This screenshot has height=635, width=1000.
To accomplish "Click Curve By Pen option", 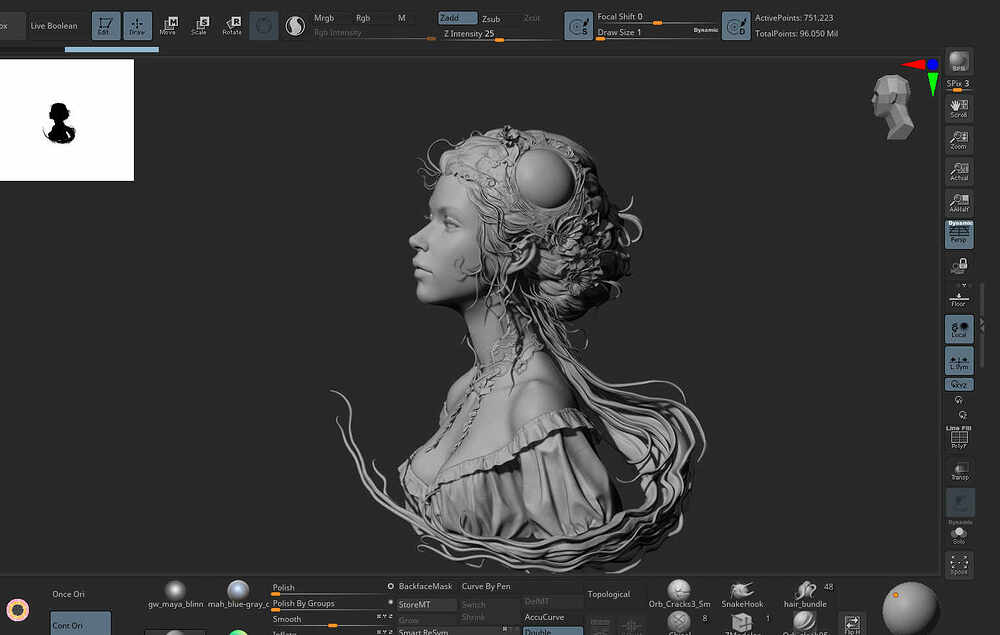I will [x=486, y=587].
